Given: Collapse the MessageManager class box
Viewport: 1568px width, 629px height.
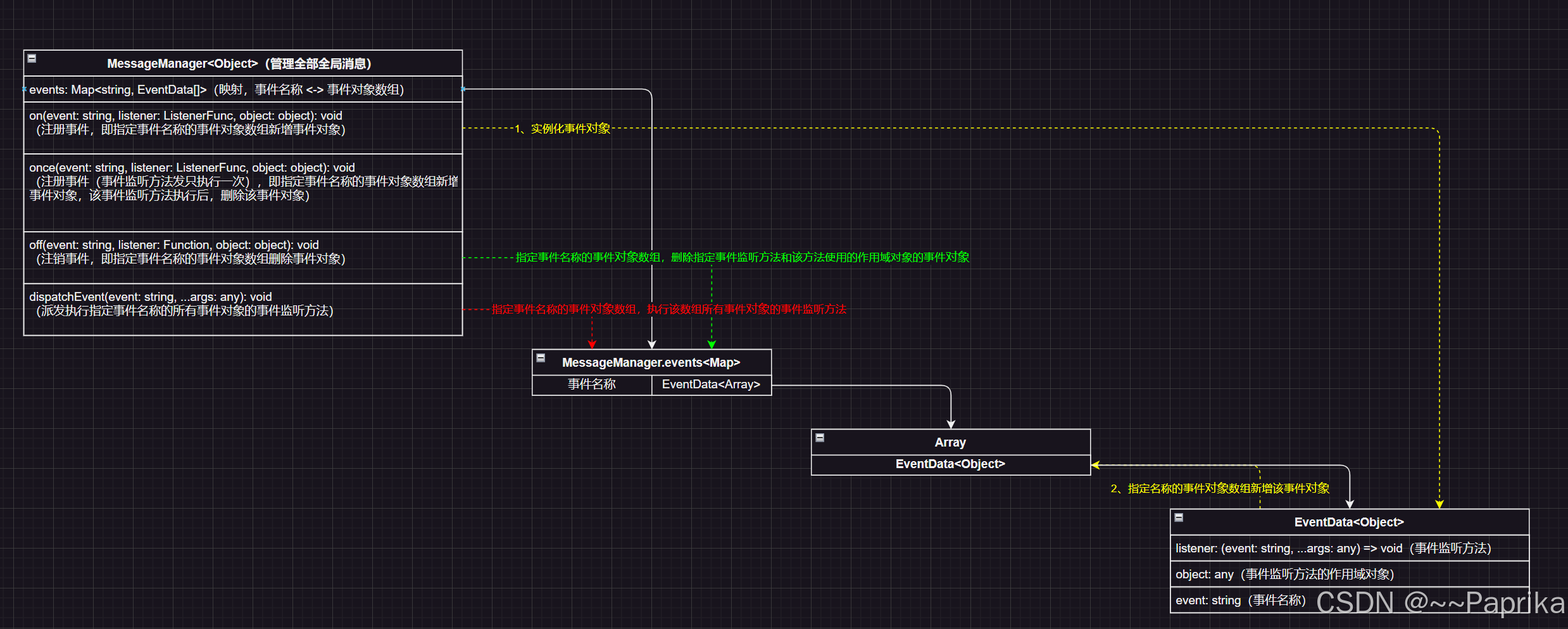Looking at the screenshot, I should [x=32, y=58].
